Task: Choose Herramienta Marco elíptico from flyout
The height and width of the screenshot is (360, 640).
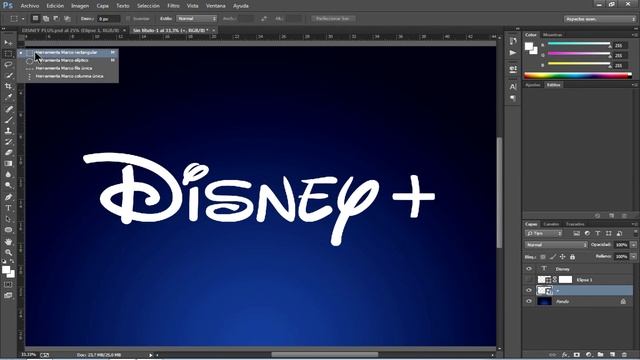Action: (x=67, y=60)
